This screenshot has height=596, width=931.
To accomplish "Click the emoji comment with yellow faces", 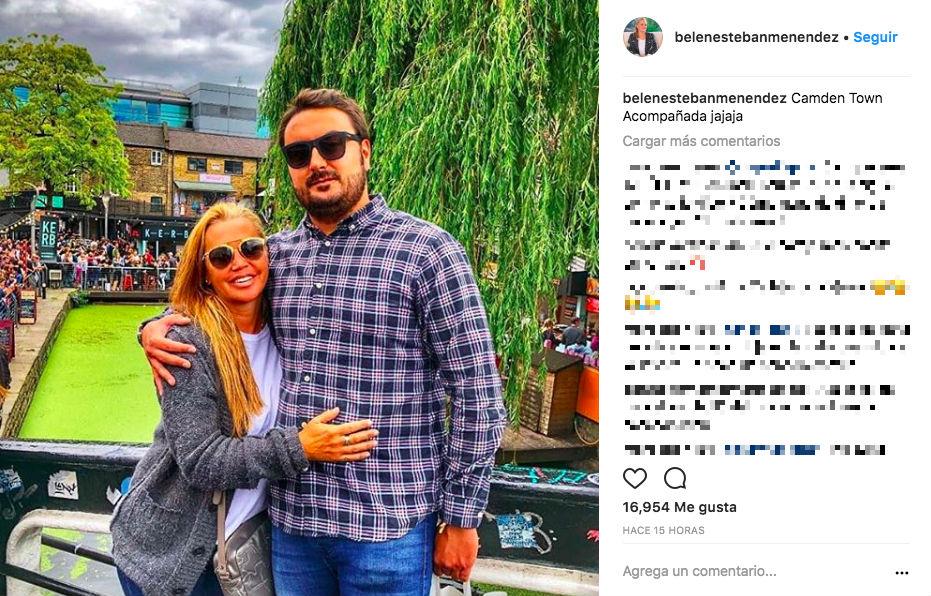I will [x=766, y=295].
